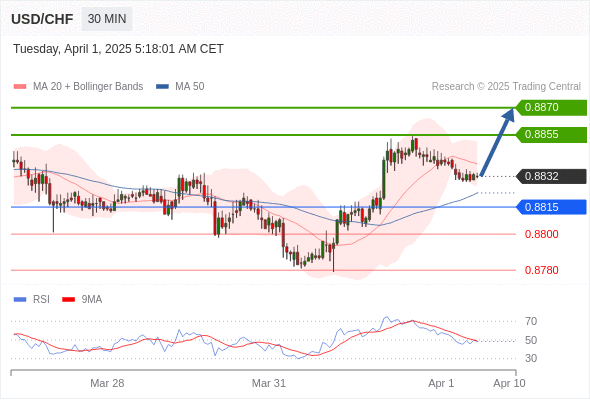Click the Apr 1 date axis marker
590x400 pixels.
(x=441, y=383)
